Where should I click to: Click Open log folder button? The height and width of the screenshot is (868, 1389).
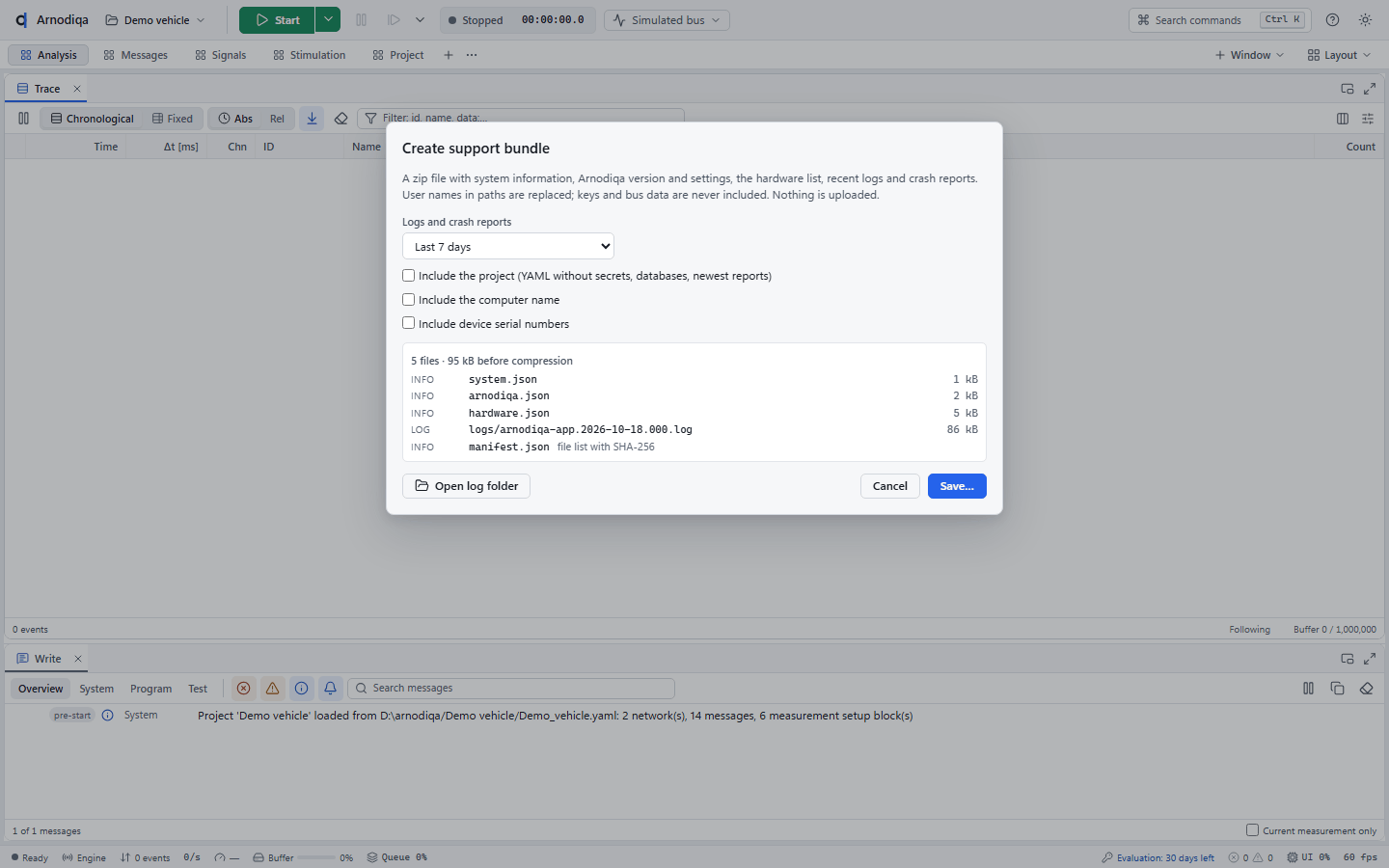pyautogui.click(x=466, y=486)
